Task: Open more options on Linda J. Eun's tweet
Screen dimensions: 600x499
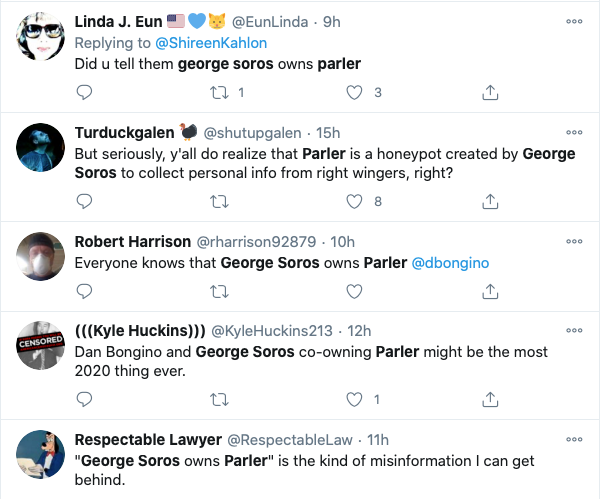Action: tap(574, 23)
